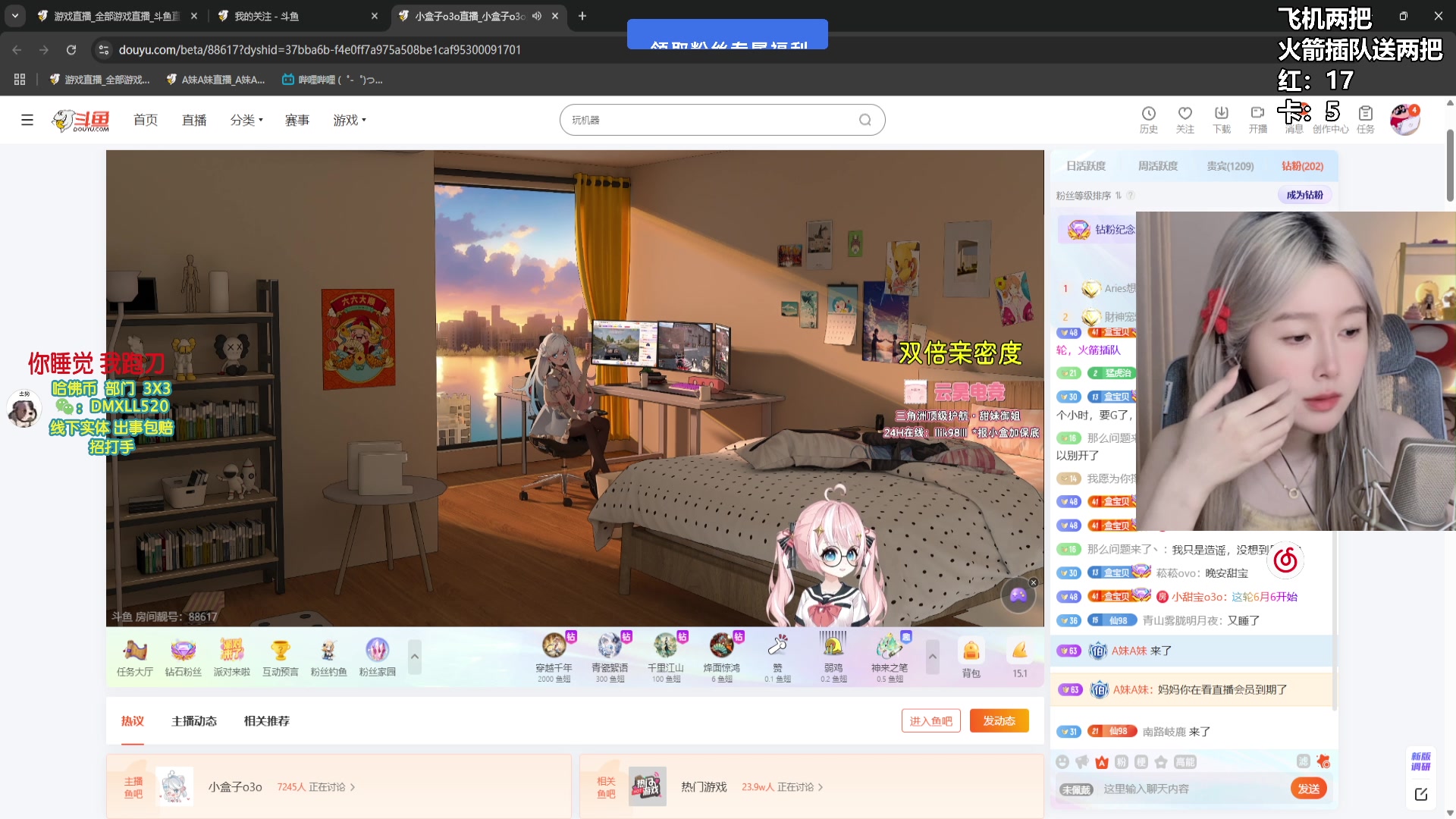Screen dimensions: 1456x819
Task: Open the 关注 follow heart icon
Action: click(x=1185, y=120)
